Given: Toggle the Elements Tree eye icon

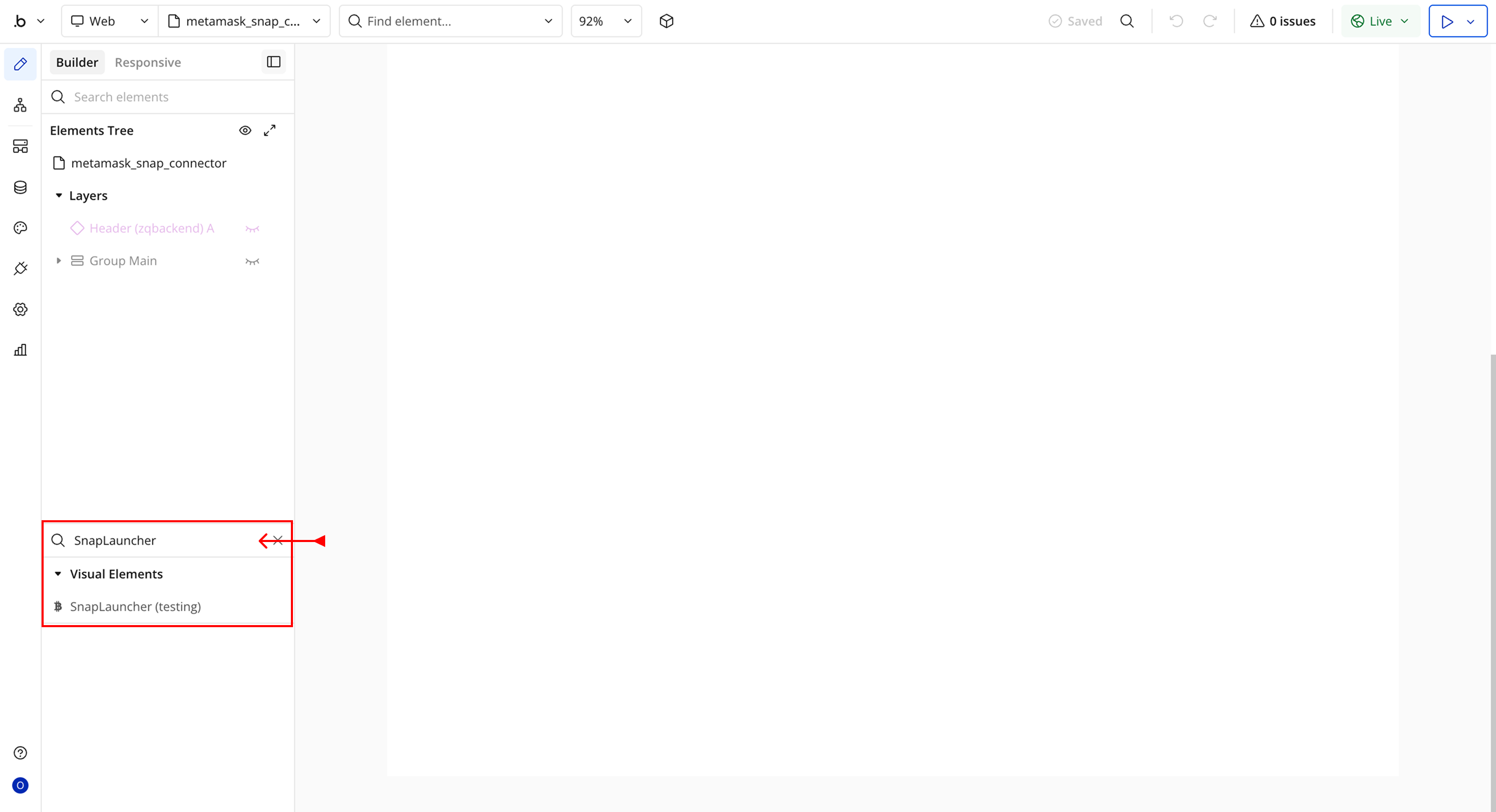Looking at the screenshot, I should [x=245, y=131].
